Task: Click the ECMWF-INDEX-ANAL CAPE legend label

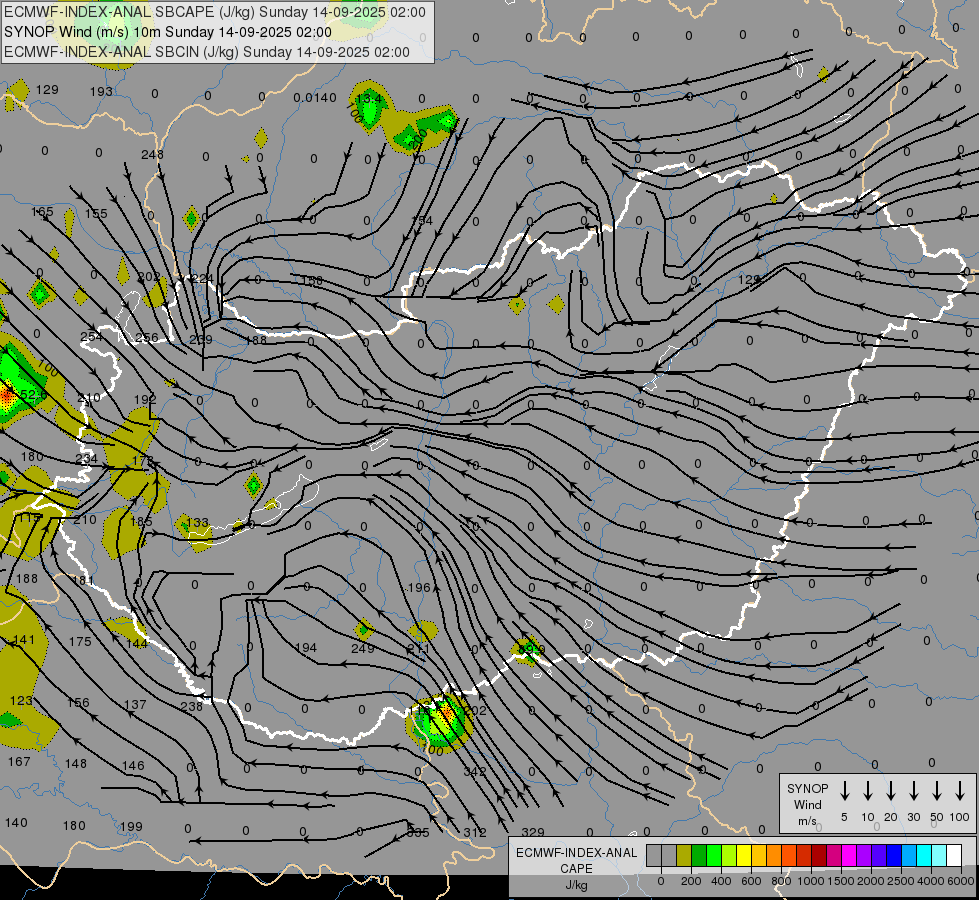Action: [576, 868]
